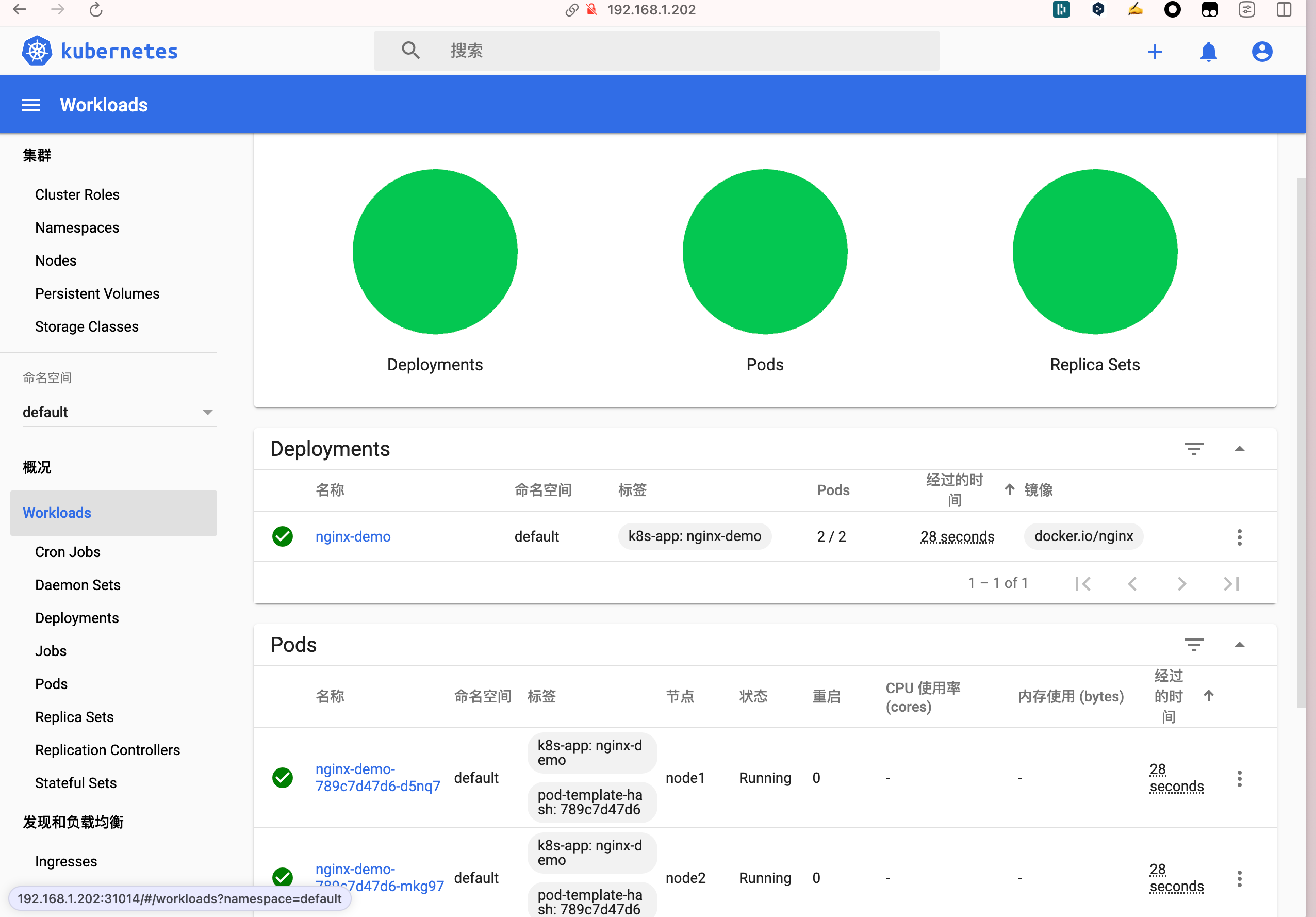Open Storage Classes in sidebar

[x=87, y=326]
